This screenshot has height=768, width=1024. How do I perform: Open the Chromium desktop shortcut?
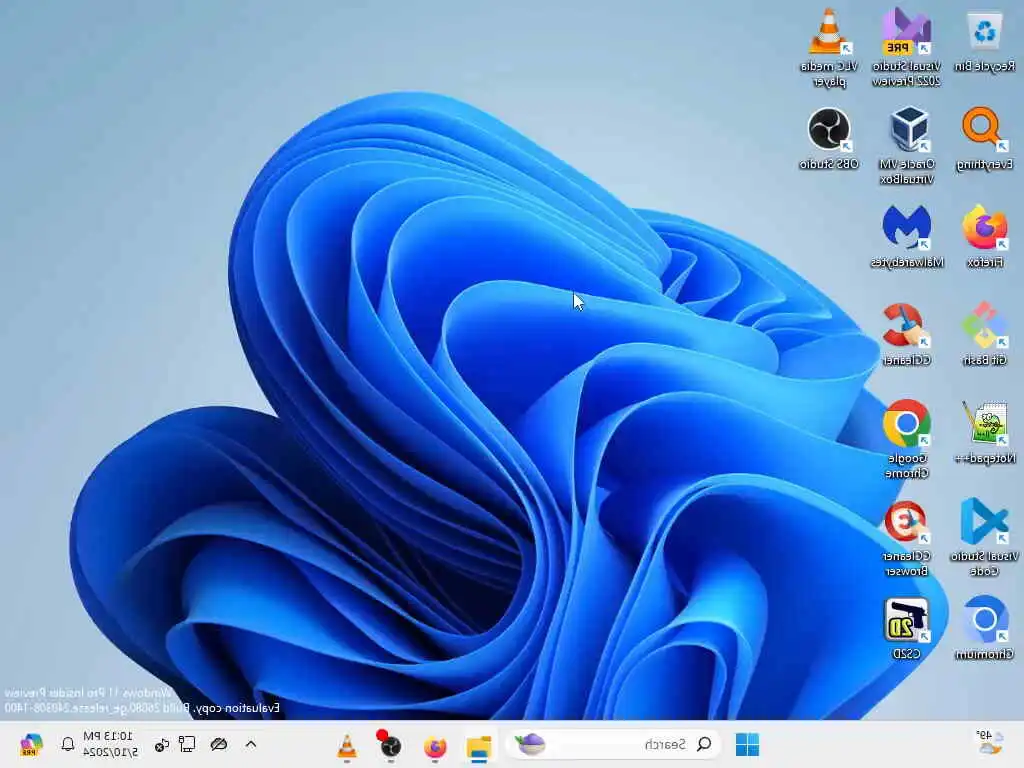(984, 628)
